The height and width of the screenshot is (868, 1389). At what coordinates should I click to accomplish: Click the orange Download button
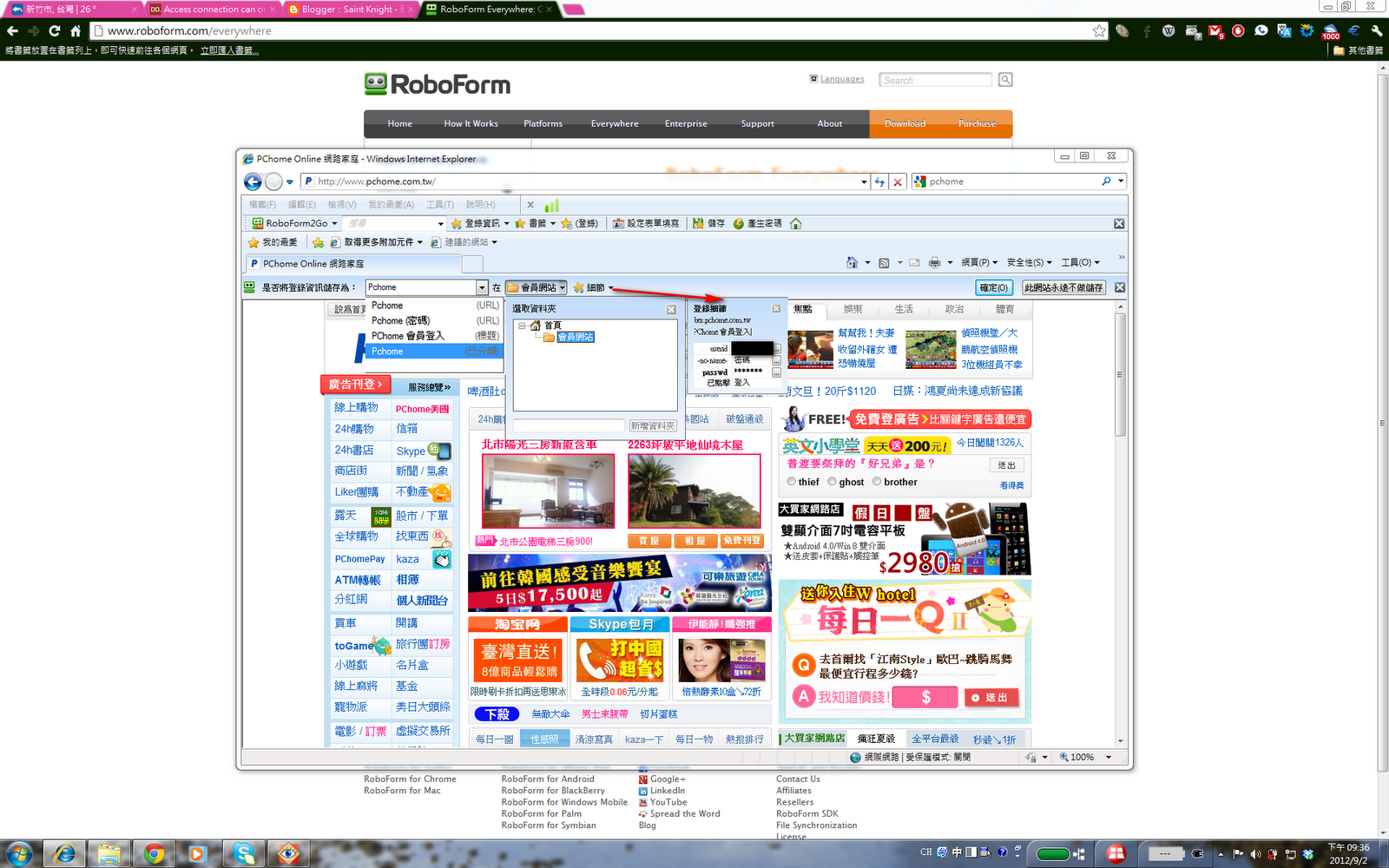[x=905, y=124]
